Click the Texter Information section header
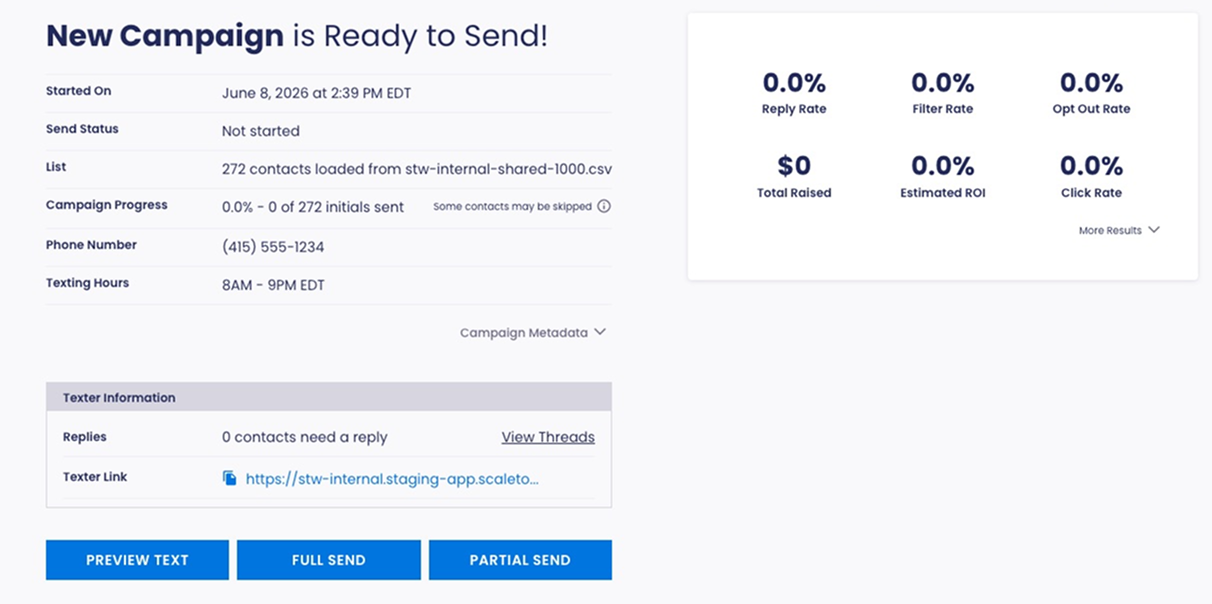Viewport: 1212px width, 604px height. click(329, 397)
